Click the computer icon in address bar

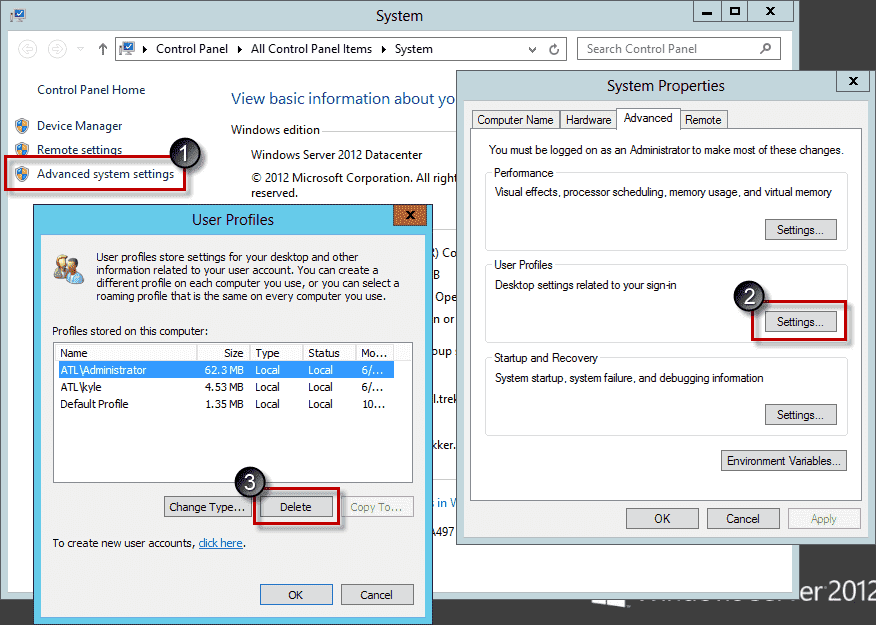coord(127,49)
